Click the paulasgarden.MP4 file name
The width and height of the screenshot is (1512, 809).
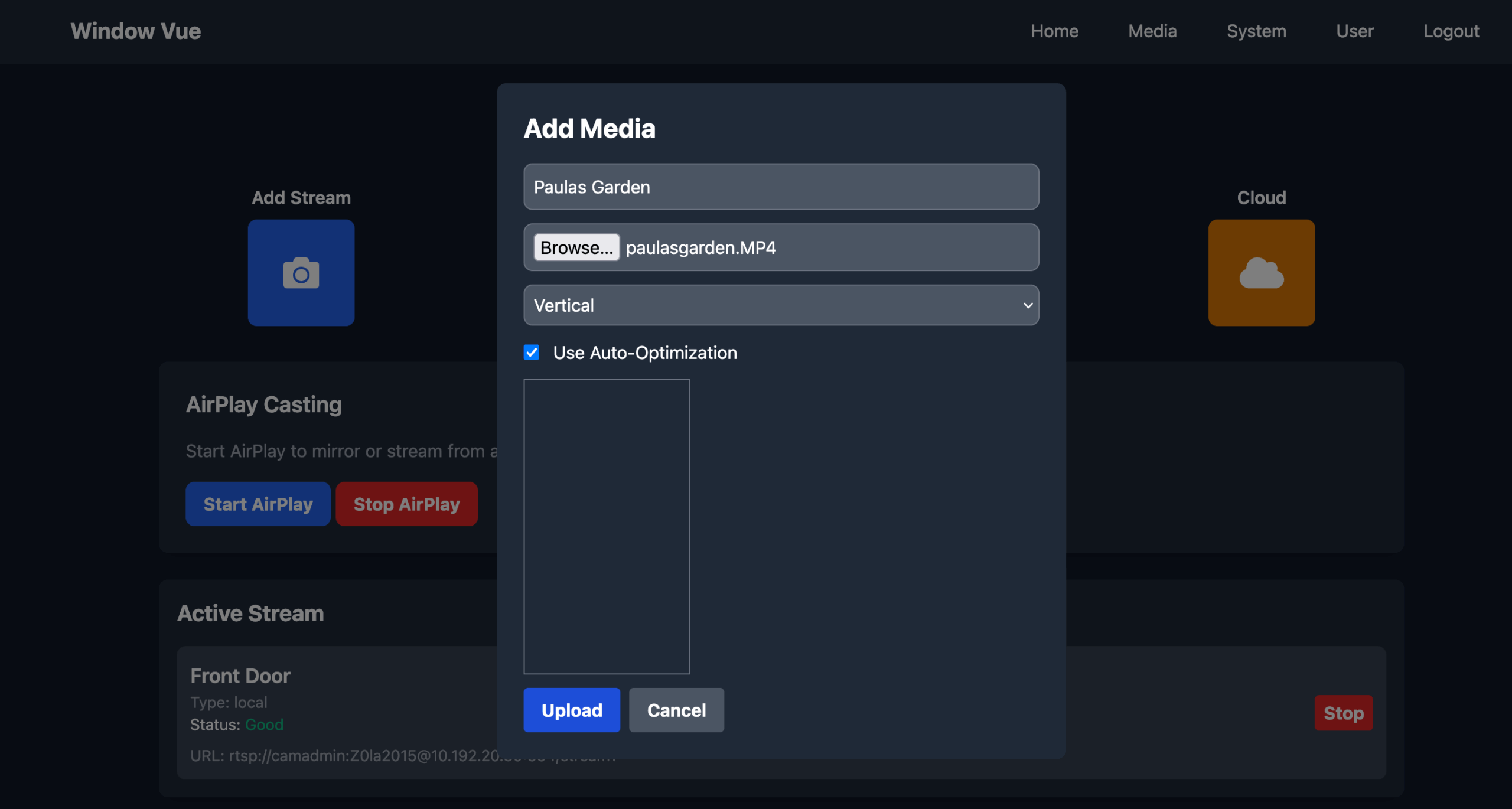[x=701, y=247]
